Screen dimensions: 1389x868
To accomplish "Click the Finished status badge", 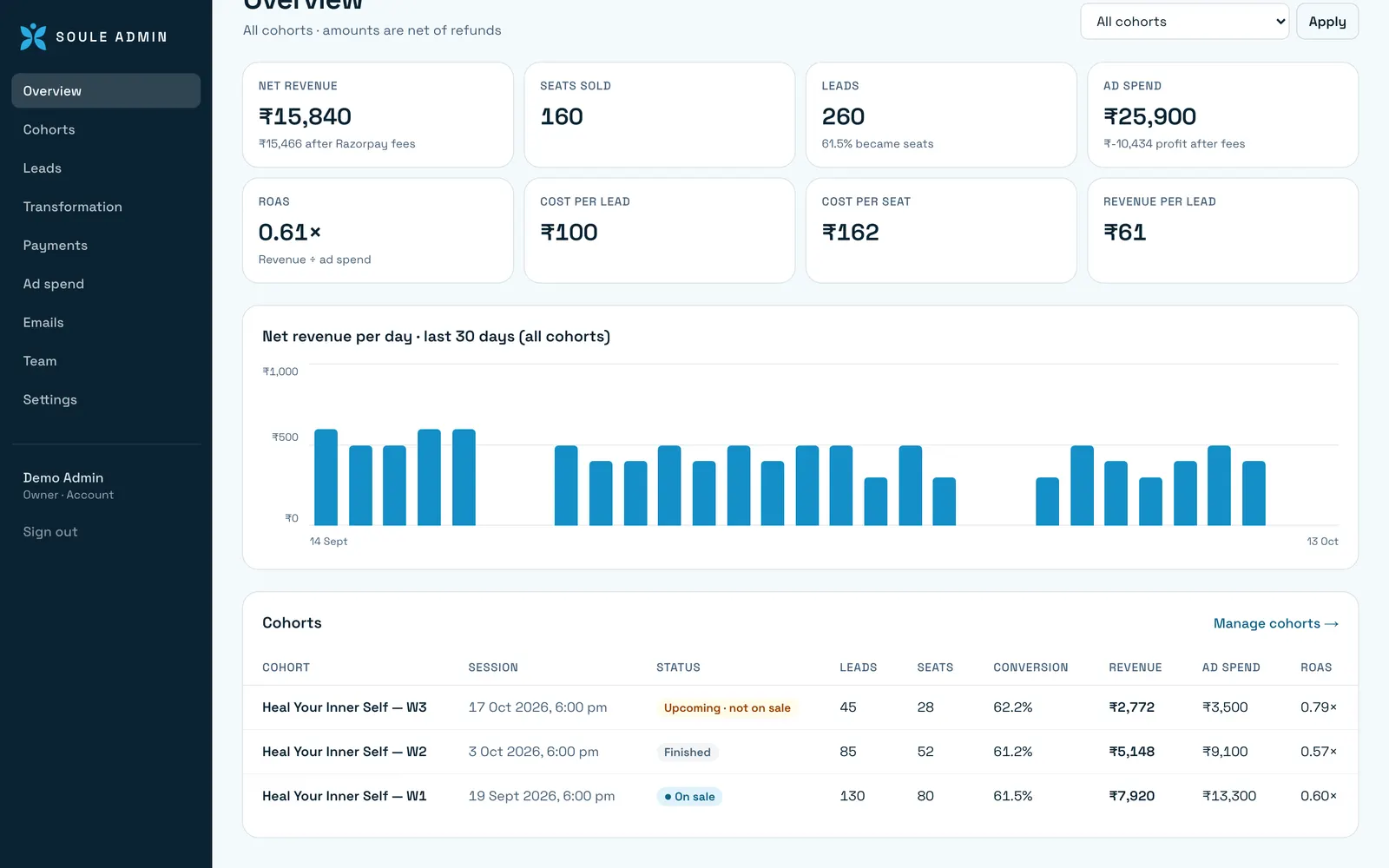I will [x=687, y=753].
